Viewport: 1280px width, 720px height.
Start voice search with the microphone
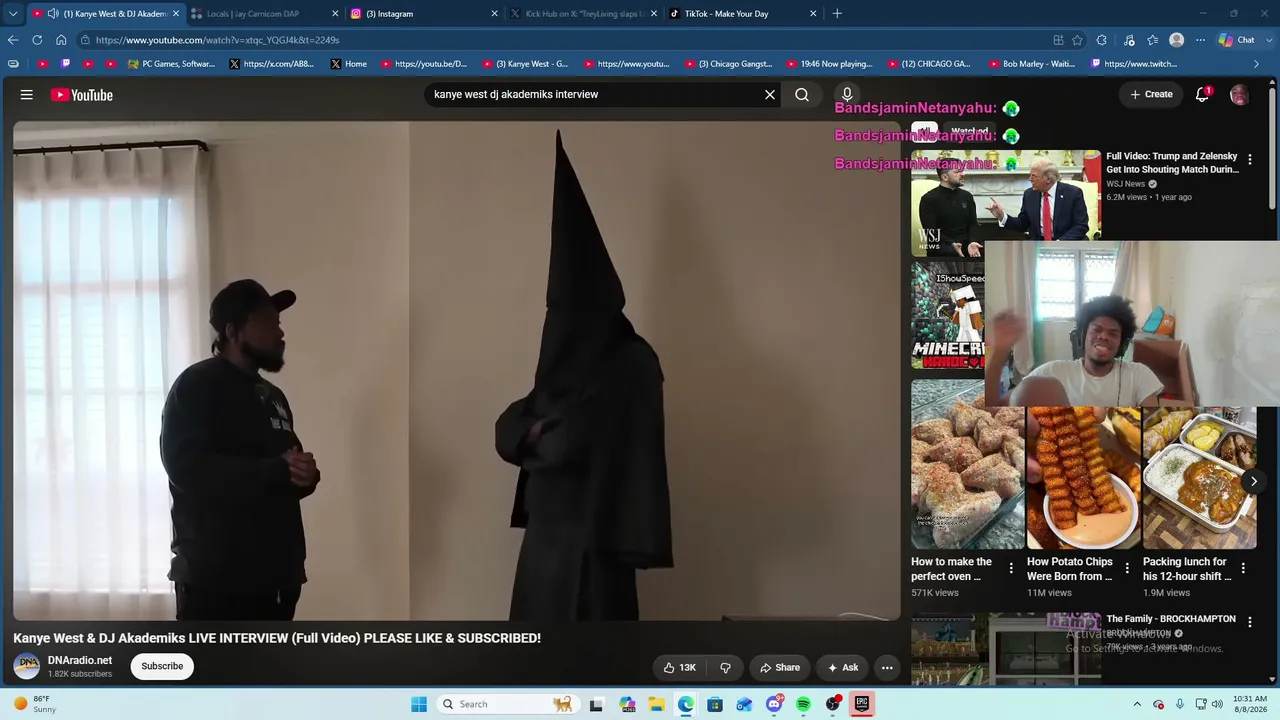(x=847, y=95)
